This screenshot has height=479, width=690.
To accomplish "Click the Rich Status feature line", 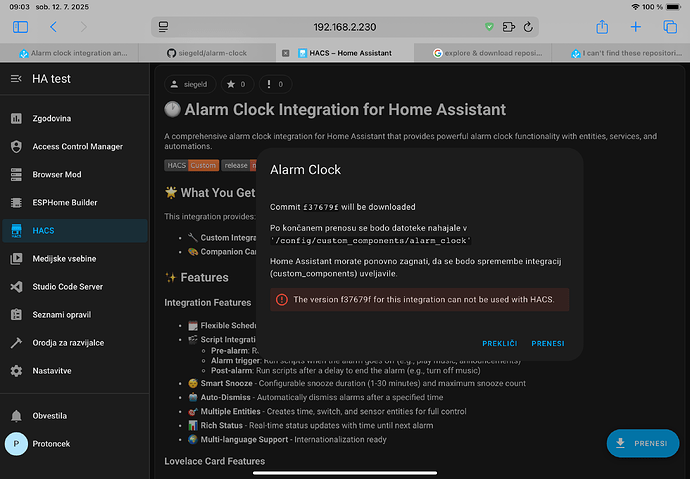I will [x=311, y=425].
